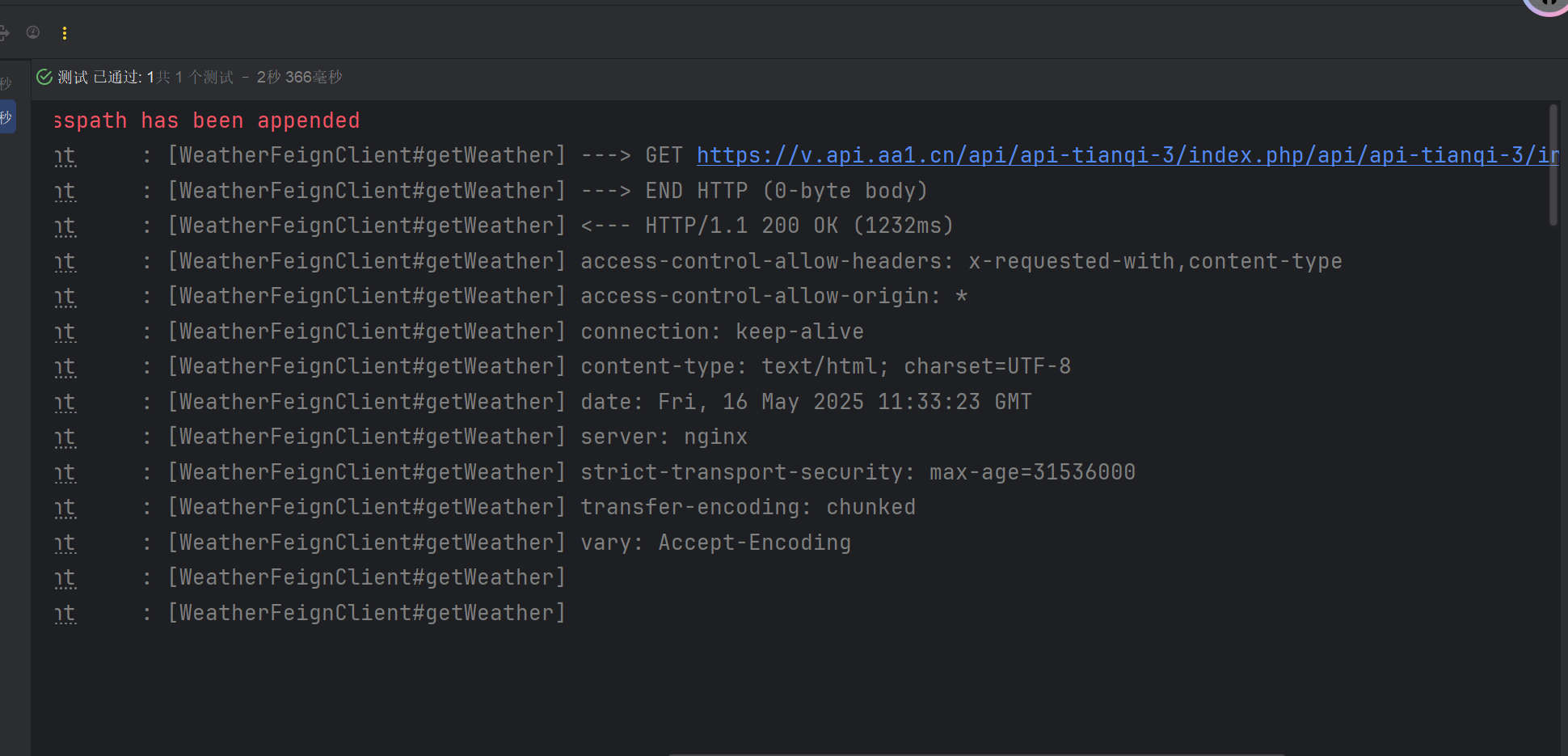Click the 'date: Fri, 16 May 2025' line
Image resolution: width=1568 pixels, height=756 pixels.
(x=806, y=402)
